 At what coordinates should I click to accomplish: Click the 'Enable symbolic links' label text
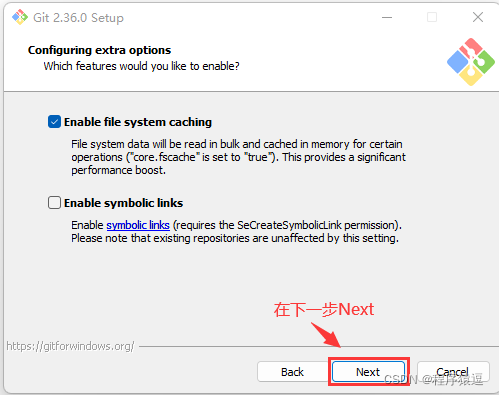click(x=123, y=203)
